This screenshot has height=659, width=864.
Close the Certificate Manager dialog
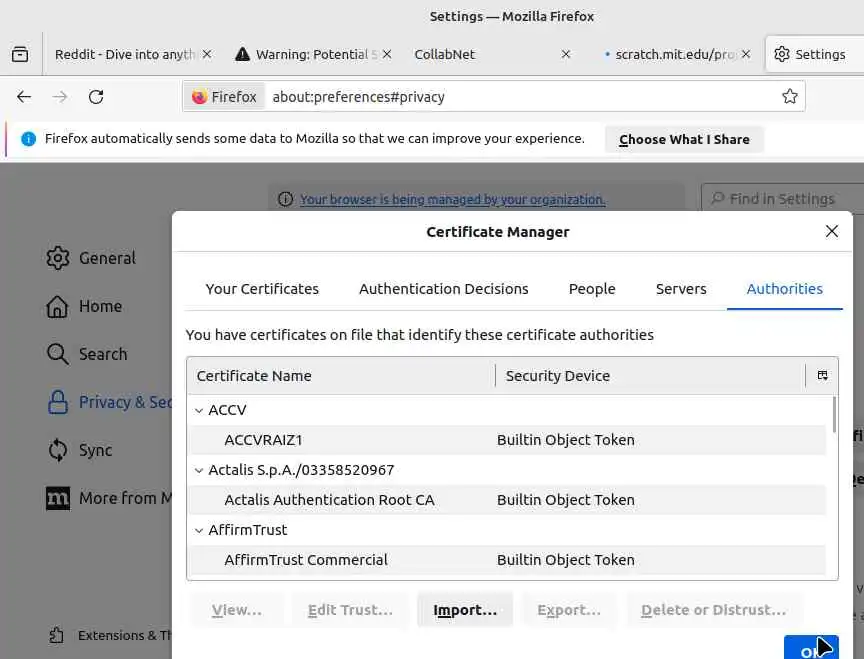831,231
